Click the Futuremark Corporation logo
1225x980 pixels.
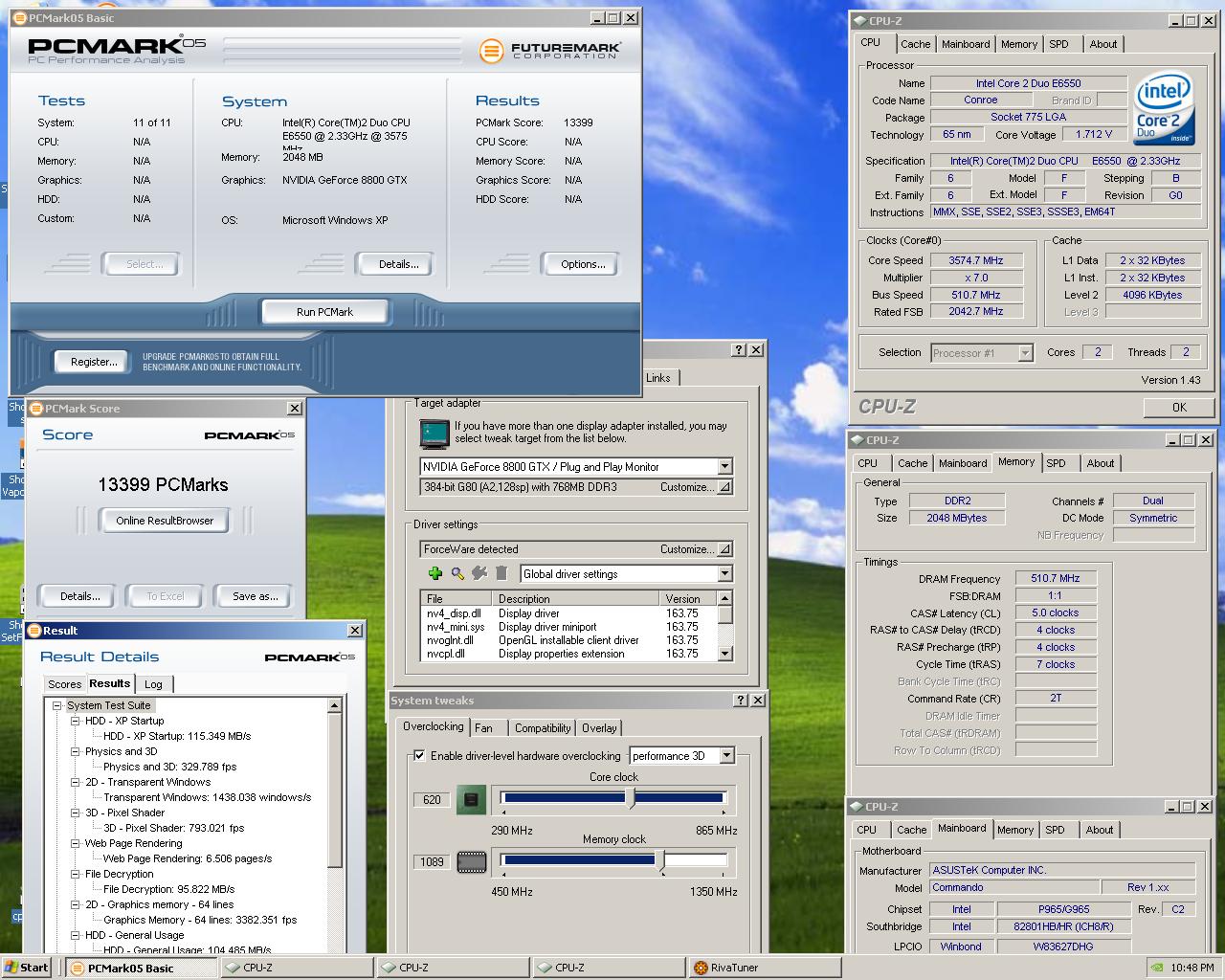550,50
